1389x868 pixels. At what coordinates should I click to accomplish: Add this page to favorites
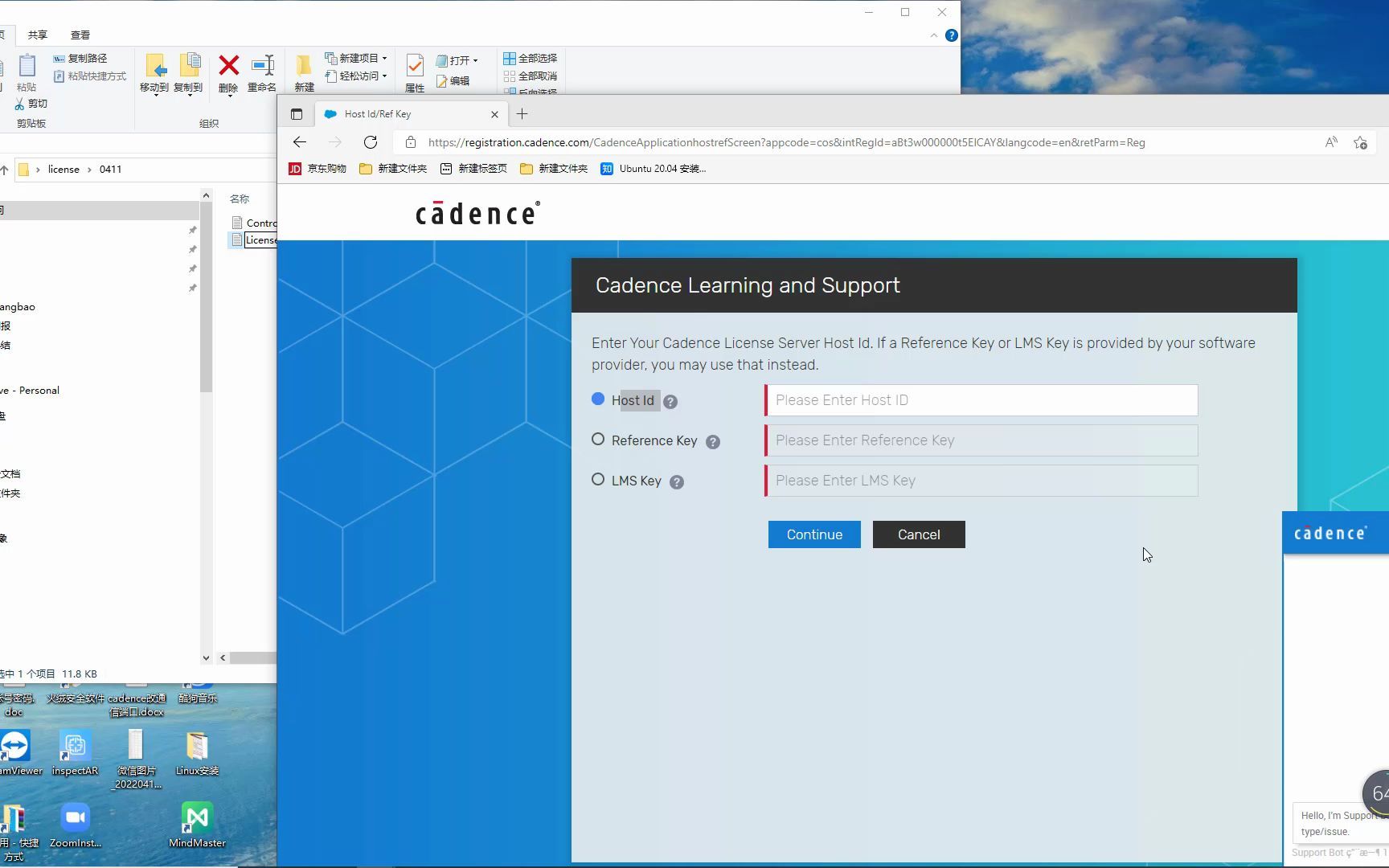click(x=1360, y=142)
